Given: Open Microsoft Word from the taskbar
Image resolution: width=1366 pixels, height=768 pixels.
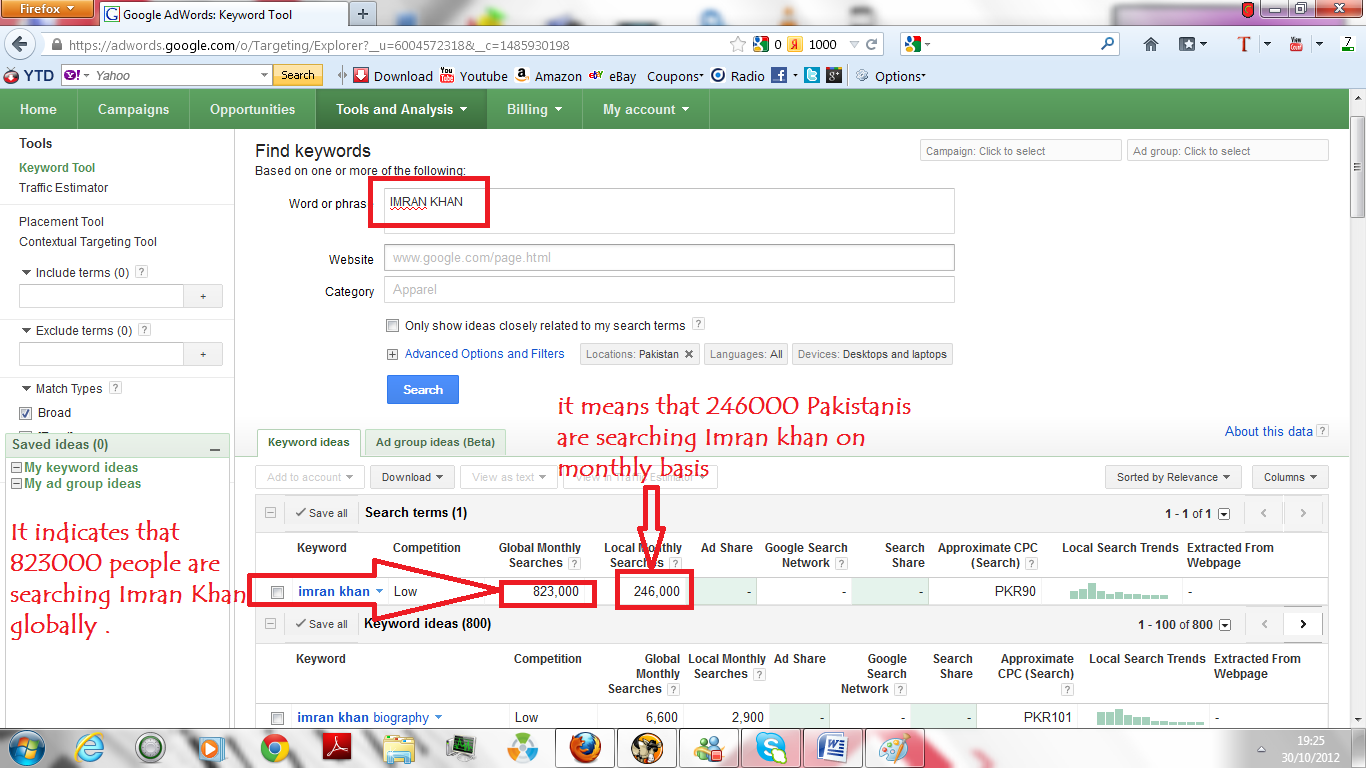Looking at the screenshot, I should click(x=833, y=747).
